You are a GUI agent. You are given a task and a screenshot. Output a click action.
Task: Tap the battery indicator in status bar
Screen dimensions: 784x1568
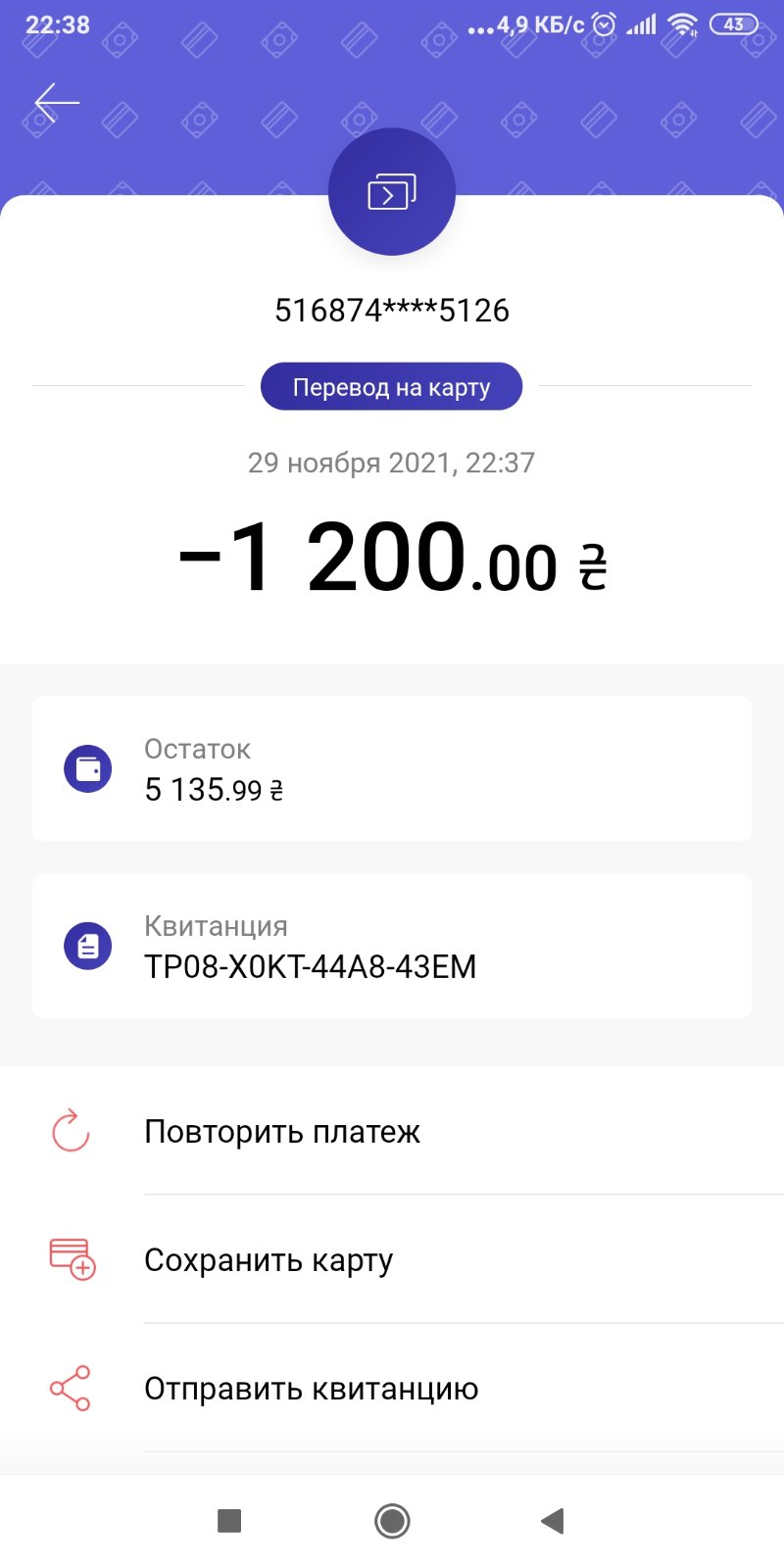coord(733,24)
